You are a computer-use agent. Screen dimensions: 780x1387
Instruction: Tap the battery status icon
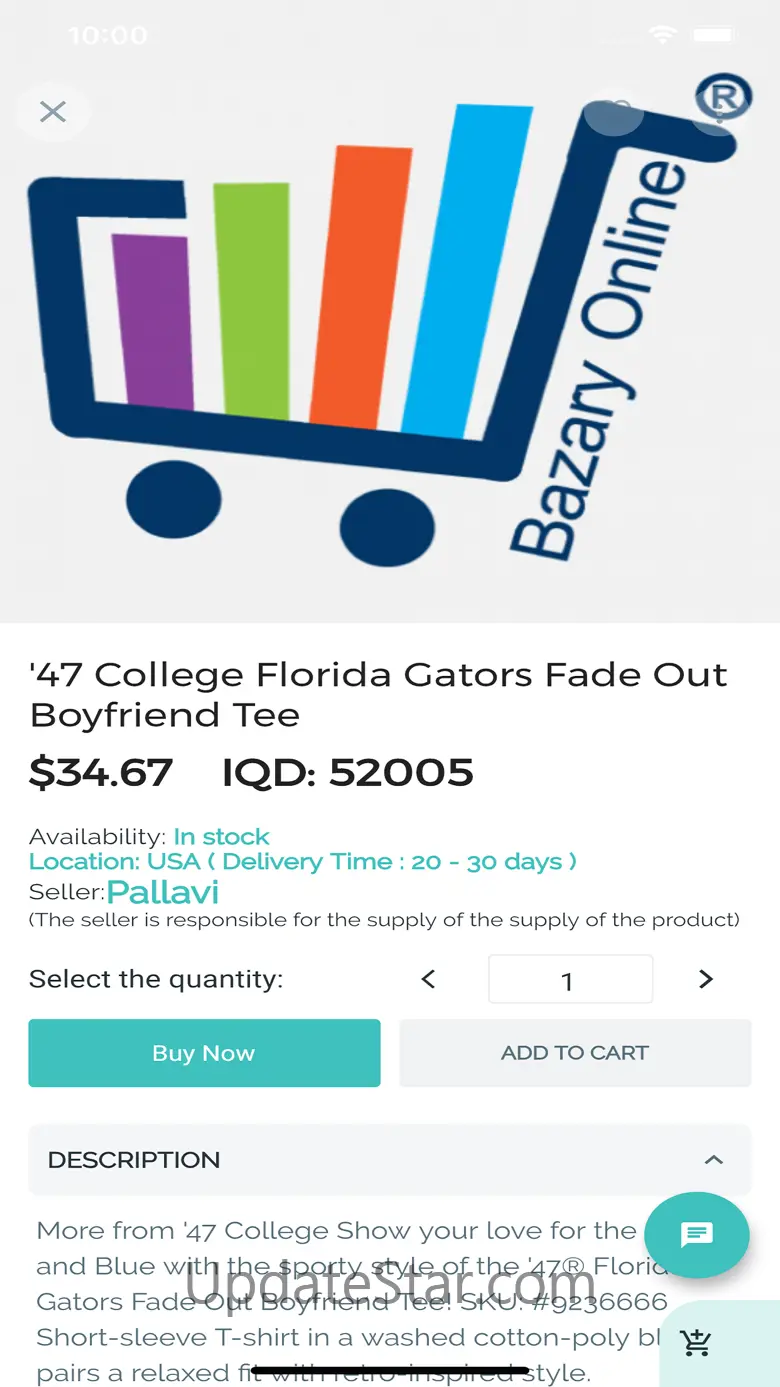tap(714, 35)
